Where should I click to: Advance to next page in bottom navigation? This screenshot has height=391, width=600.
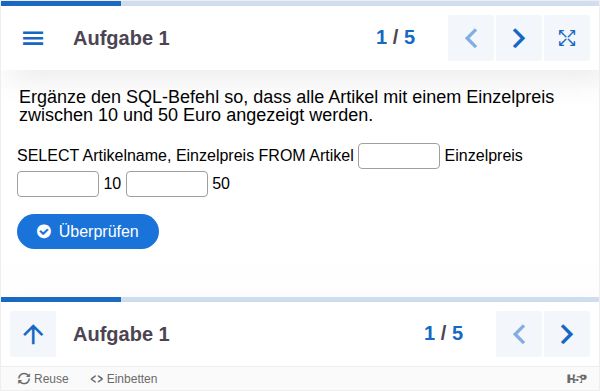(567, 334)
